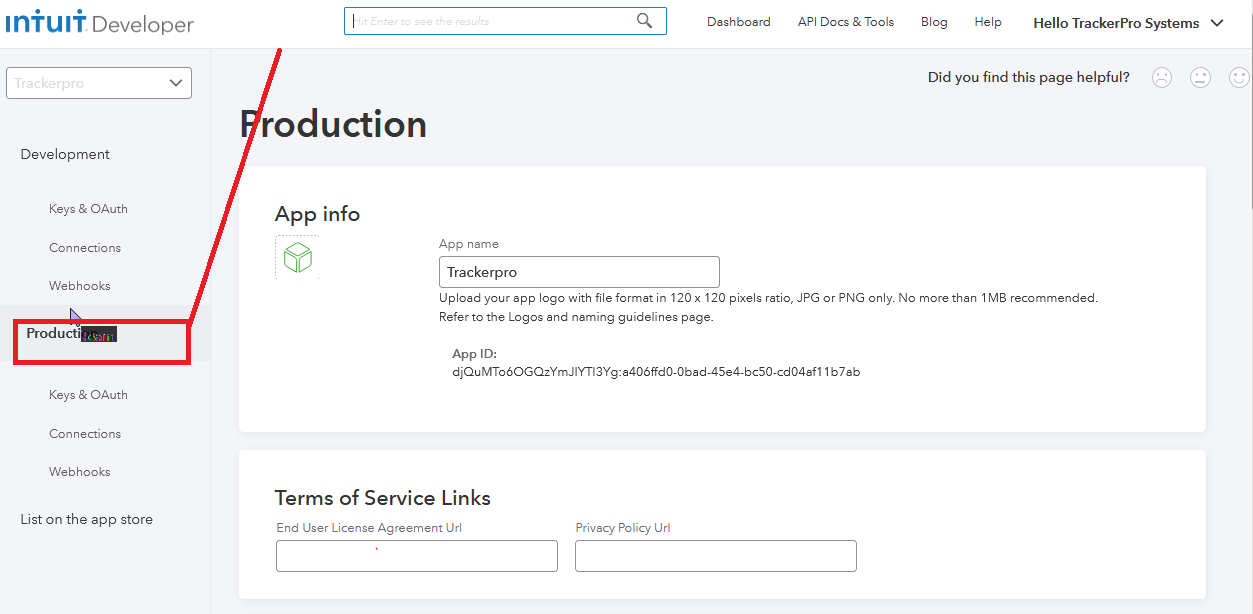The height and width of the screenshot is (614, 1253).
Task: Go to API Docs & Tools
Action: coord(845,22)
